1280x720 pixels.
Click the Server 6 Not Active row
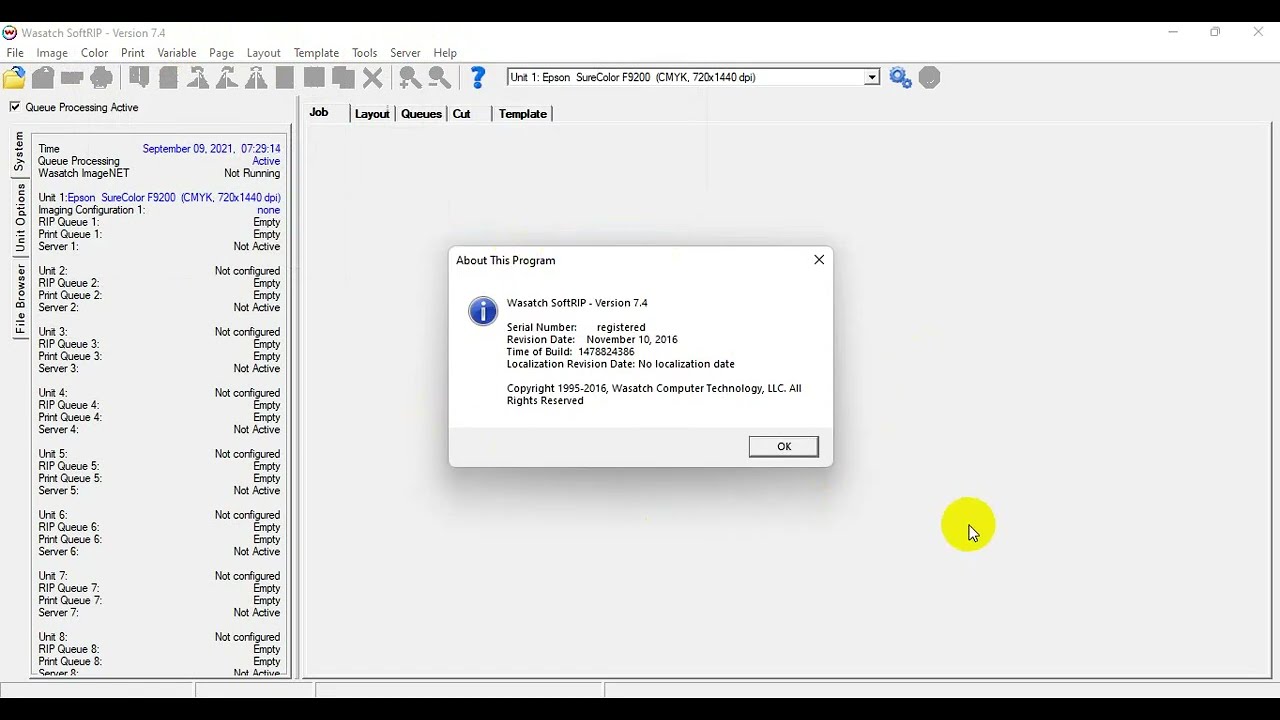159,552
